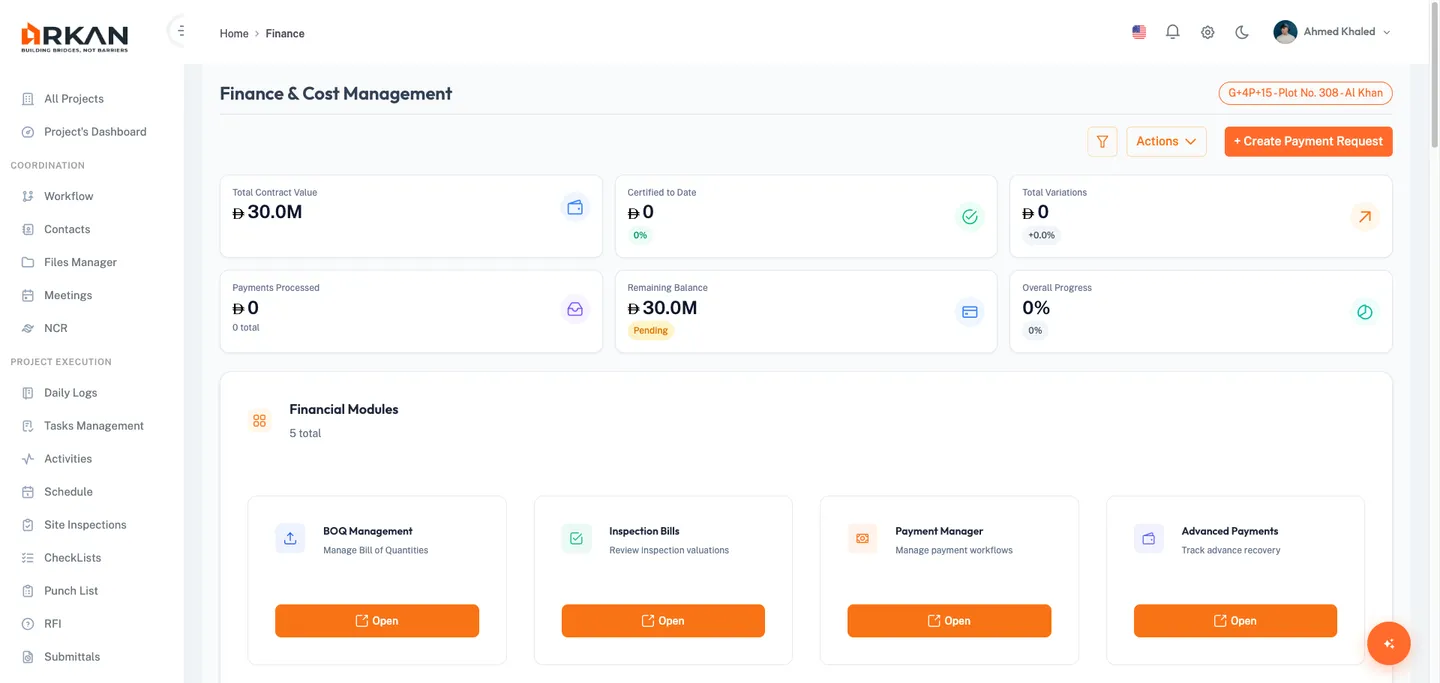
Task: Click the notification bell icon
Action: click(x=1172, y=31)
